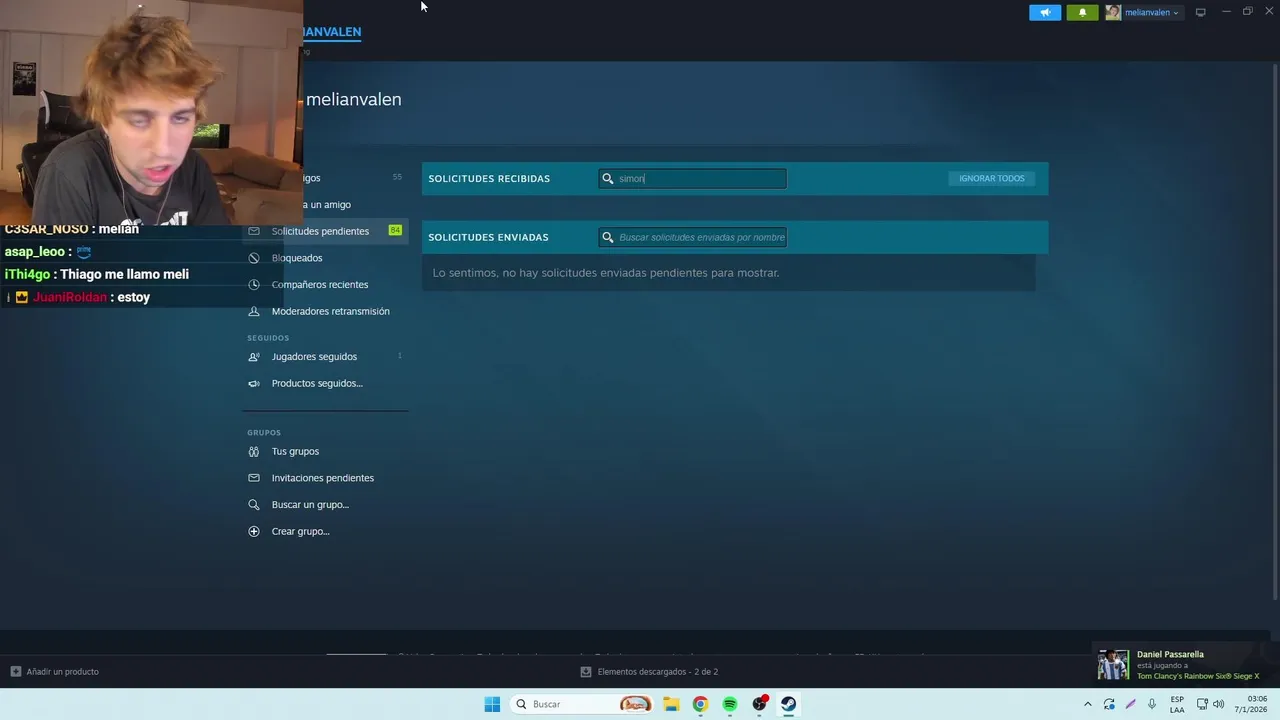1280x720 pixels.
Task: Open the green notifications bell
Action: point(1082,12)
